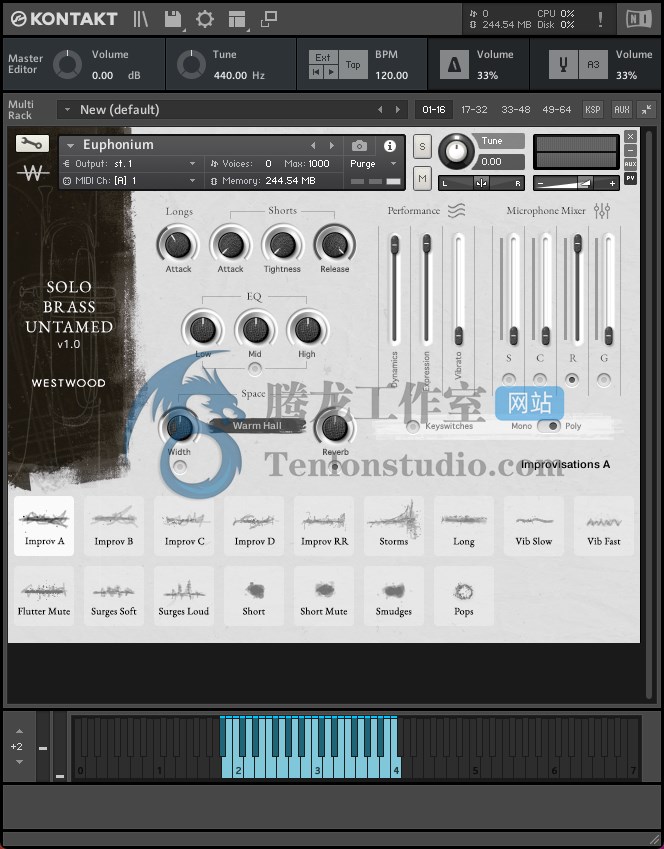This screenshot has height=849, width=664.
Task: Click the Ext sync button
Action: point(323,57)
